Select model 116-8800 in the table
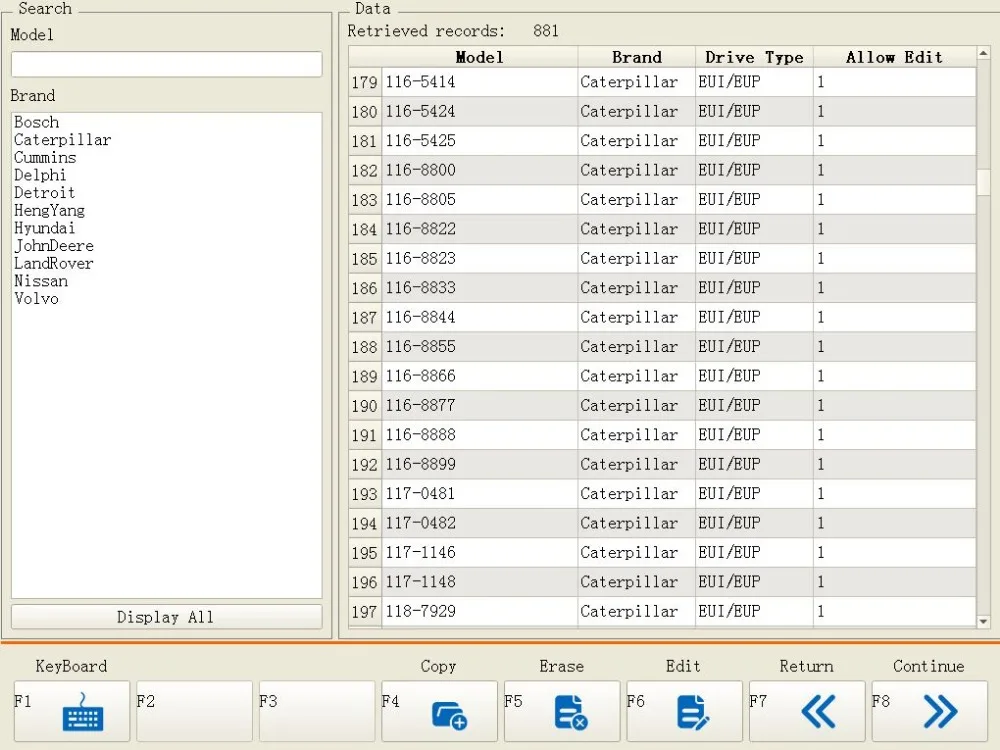Image resolution: width=1000 pixels, height=750 pixels. (480, 170)
